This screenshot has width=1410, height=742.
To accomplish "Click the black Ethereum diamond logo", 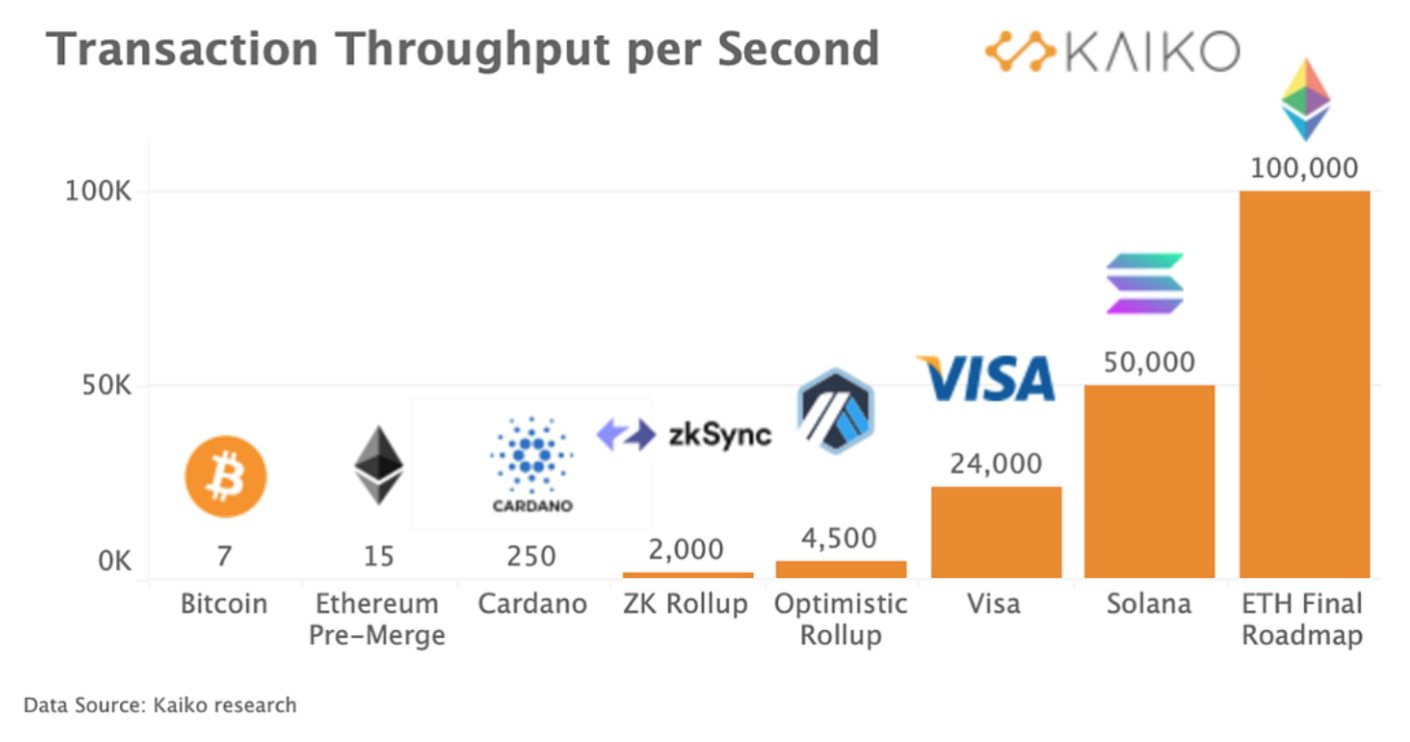I will [379, 465].
